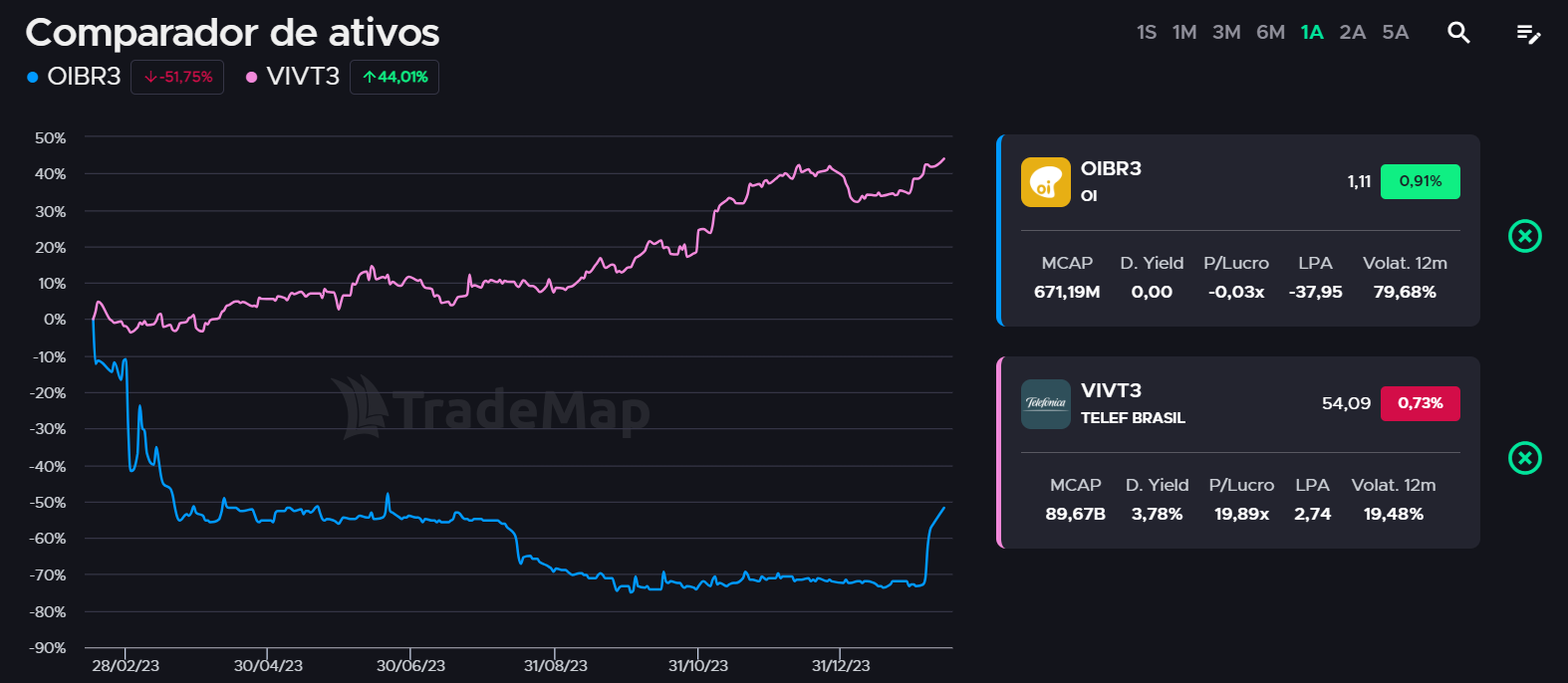Click the Comparador de ativos title
This screenshot has width=1568, height=683.
232,33
